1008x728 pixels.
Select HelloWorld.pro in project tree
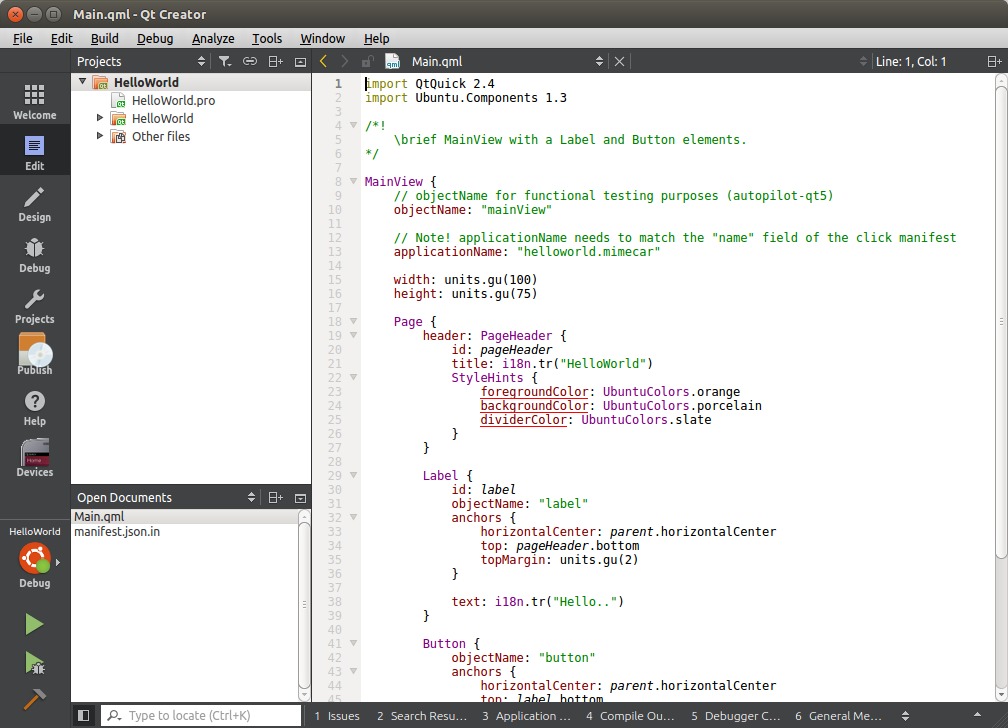coord(173,100)
